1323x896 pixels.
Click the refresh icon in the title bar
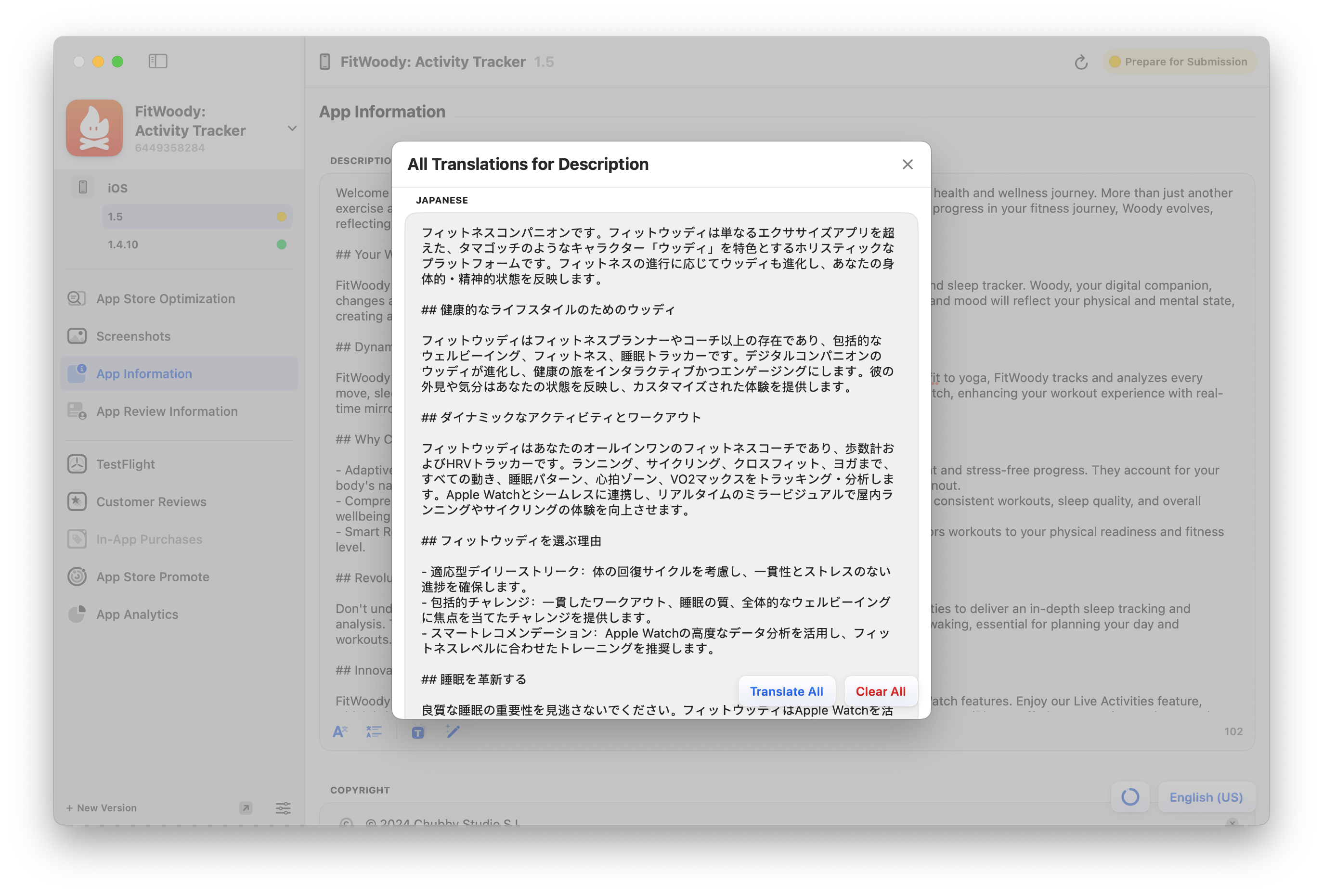click(x=1081, y=62)
